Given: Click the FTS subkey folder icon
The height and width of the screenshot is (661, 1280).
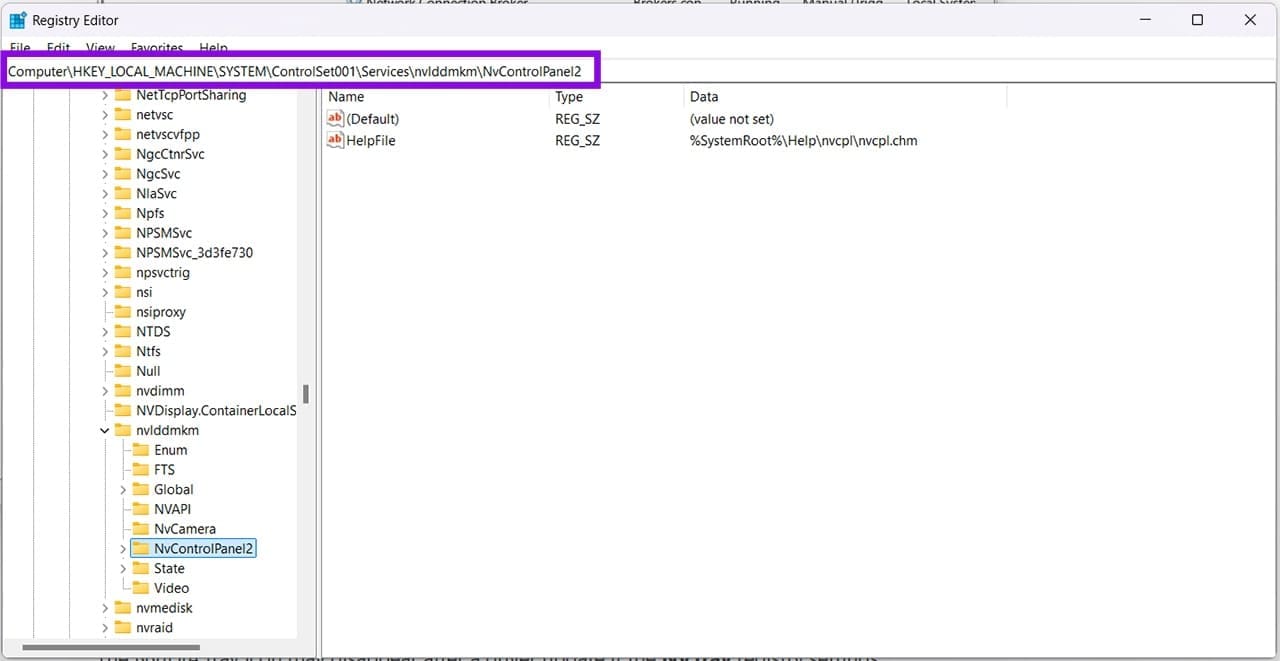Looking at the screenshot, I should [140, 470].
